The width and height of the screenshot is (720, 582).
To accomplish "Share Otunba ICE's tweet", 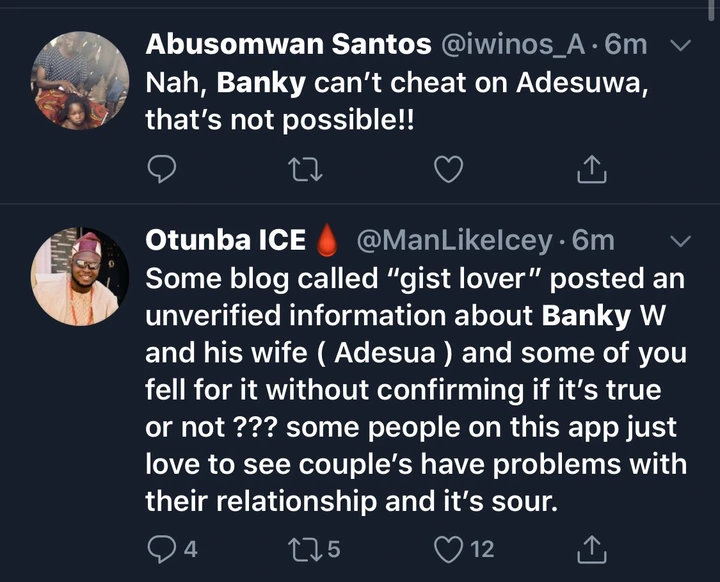I will pos(593,548).
